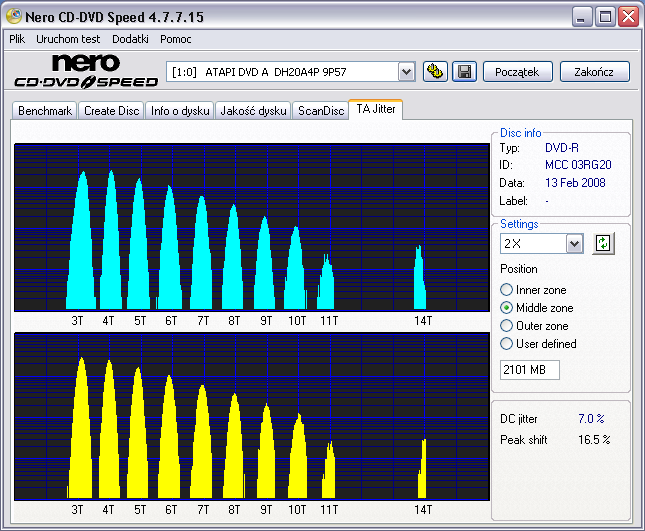645x531 pixels.
Task: Click the Peak shift 16.5 % value
Action: pyautogui.click(x=594, y=440)
